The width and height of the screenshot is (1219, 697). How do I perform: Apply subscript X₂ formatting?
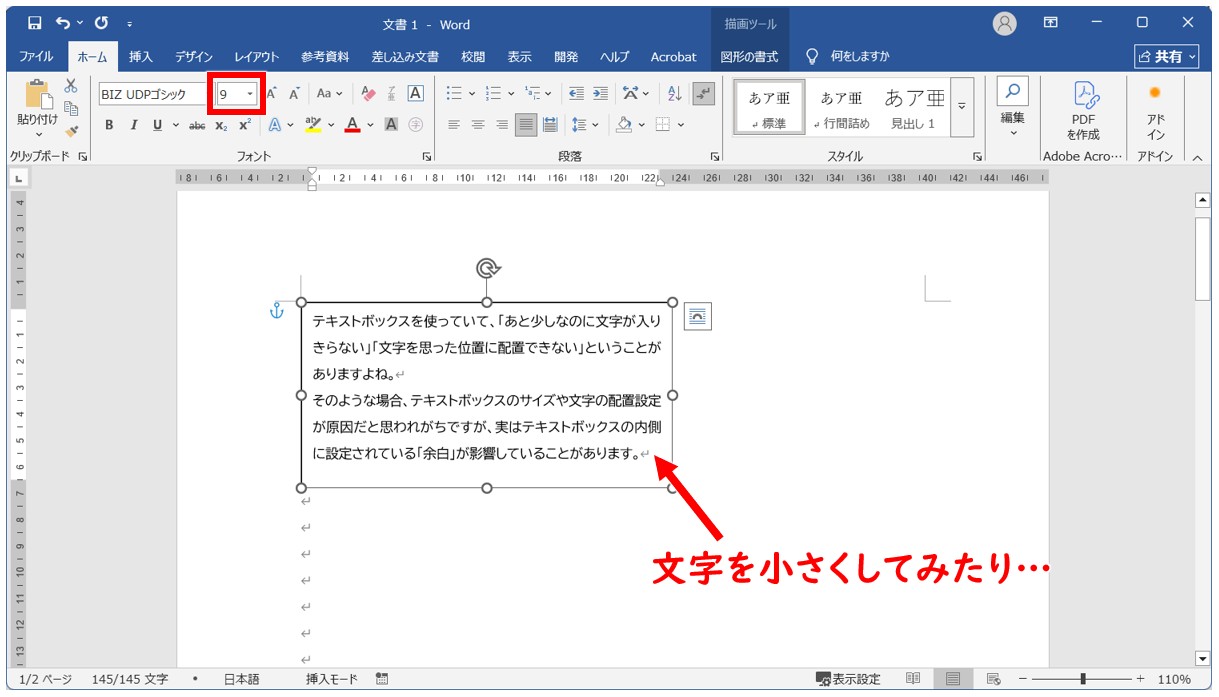coord(221,125)
